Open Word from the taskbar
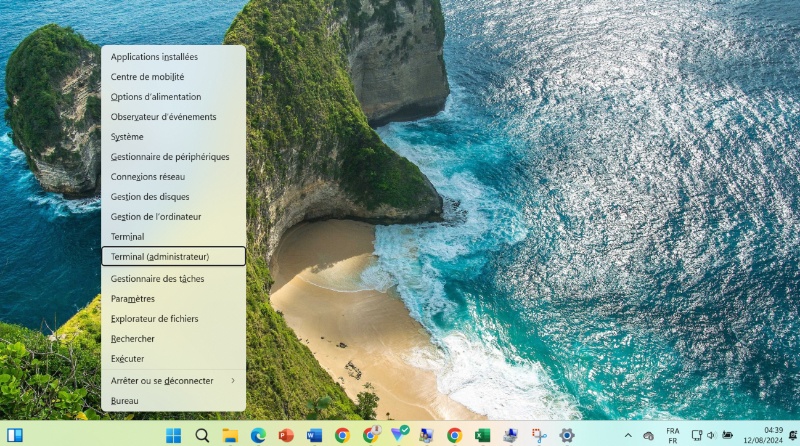The width and height of the screenshot is (800, 446). click(314, 435)
